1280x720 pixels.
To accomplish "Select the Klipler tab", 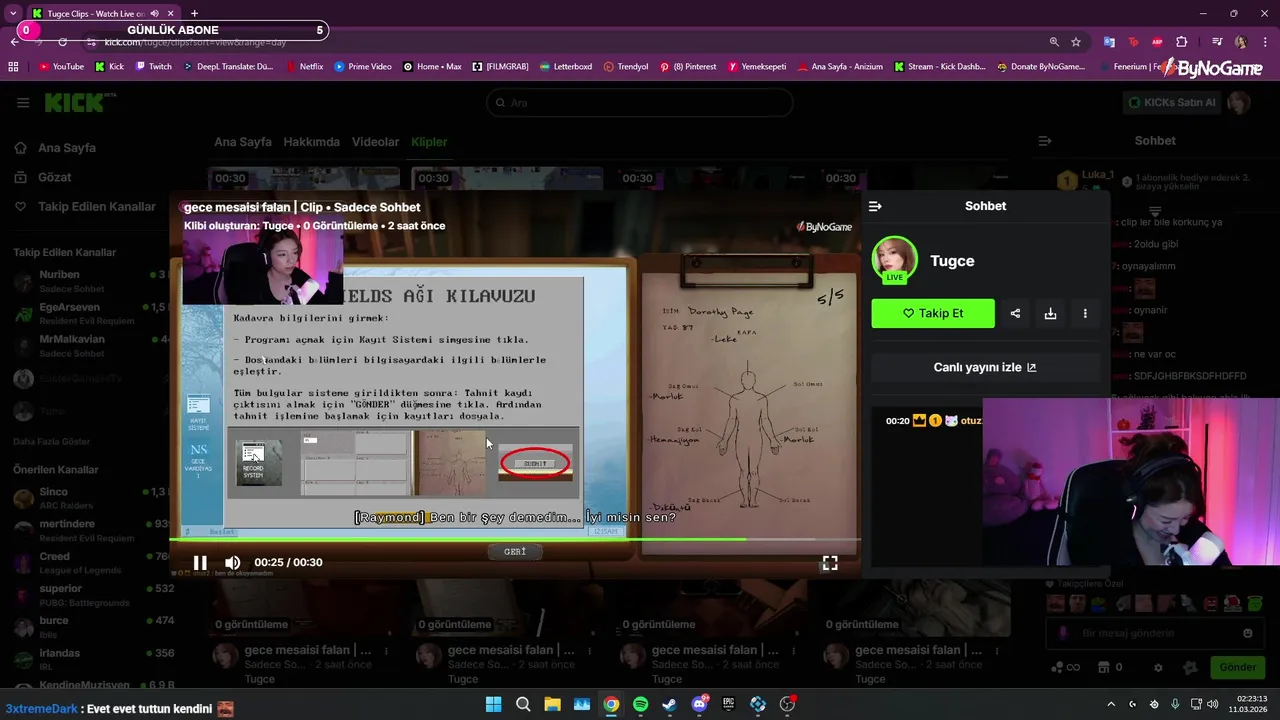I will pos(429,142).
